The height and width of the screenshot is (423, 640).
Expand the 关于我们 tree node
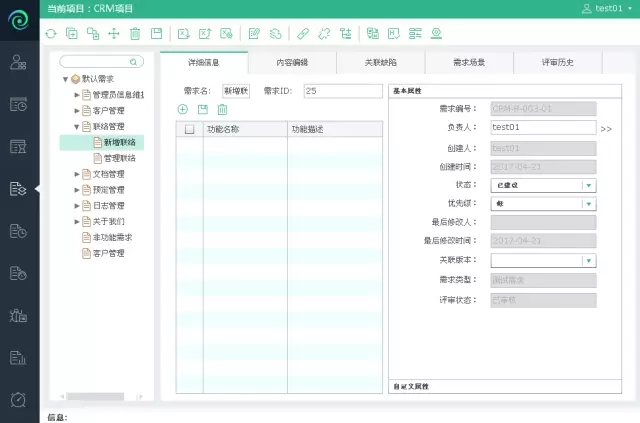point(77,222)
